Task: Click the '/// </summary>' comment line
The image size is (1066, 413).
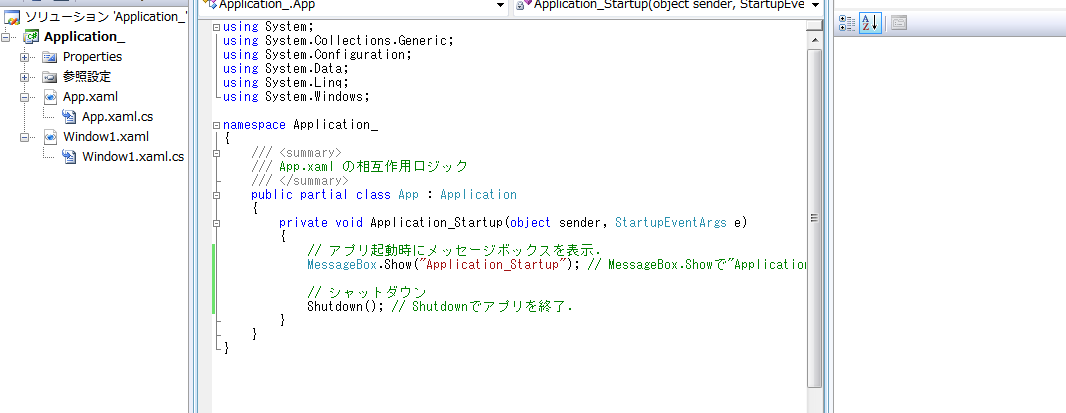Action: point(299,180)
